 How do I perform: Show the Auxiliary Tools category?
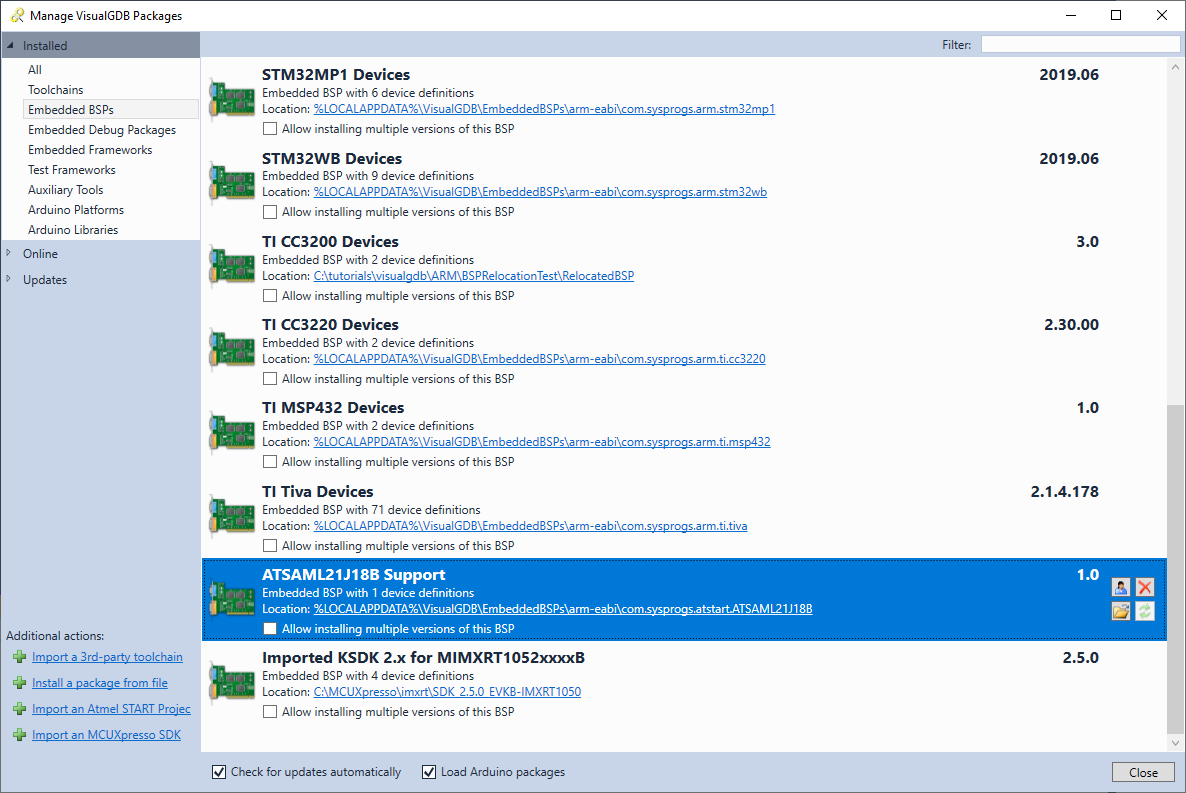[66, 190]
